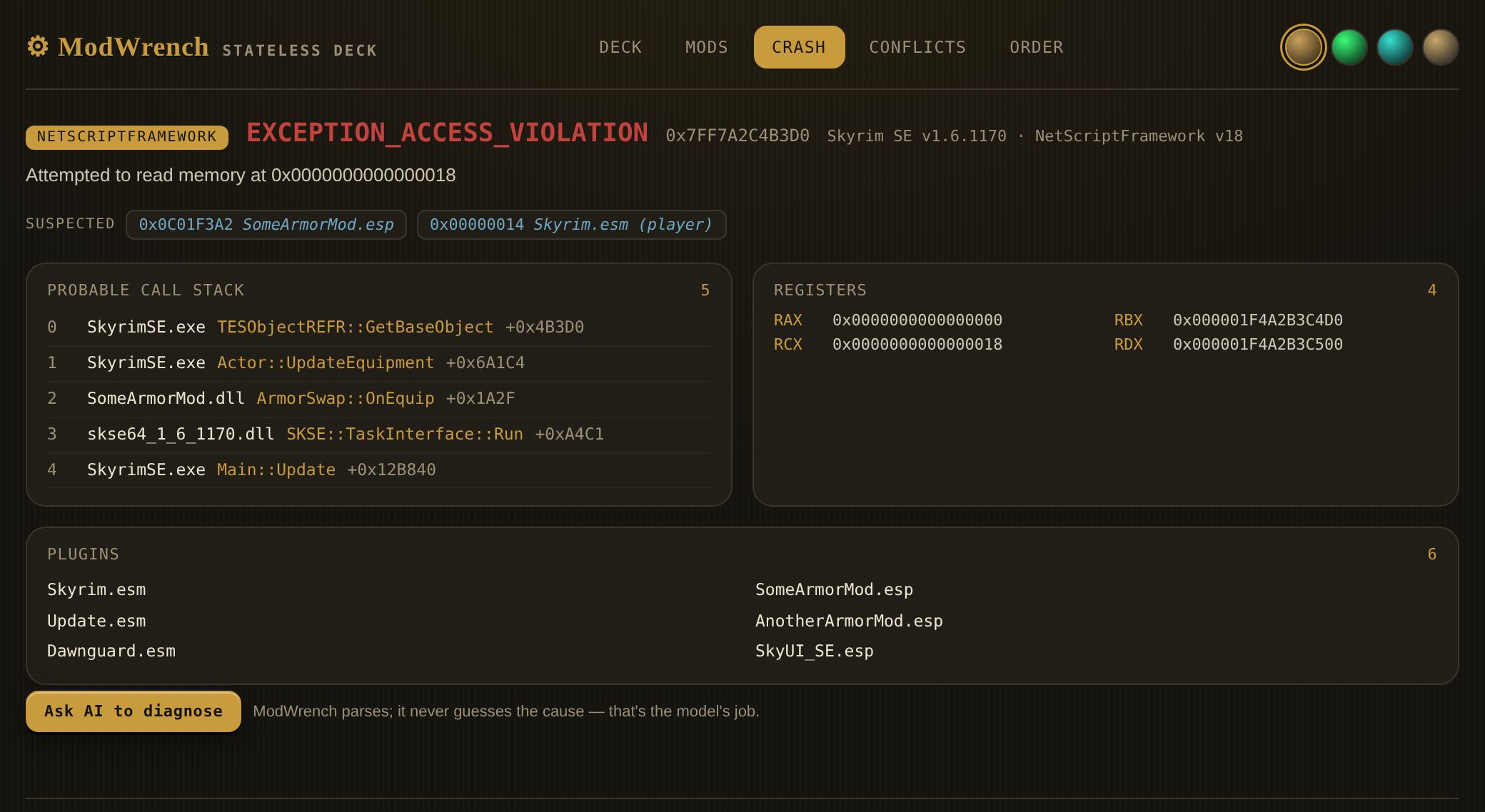Click the STATELESS DECK subtitle

pos(300,51)
